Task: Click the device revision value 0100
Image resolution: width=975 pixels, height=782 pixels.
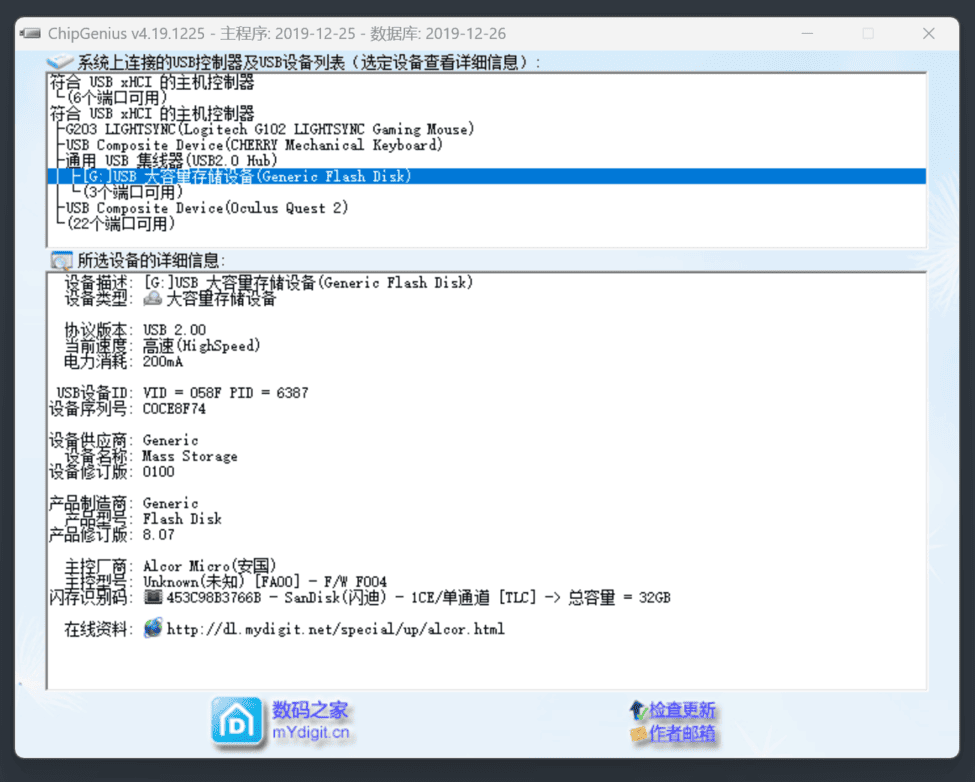Action: click(x=159, y=472)
